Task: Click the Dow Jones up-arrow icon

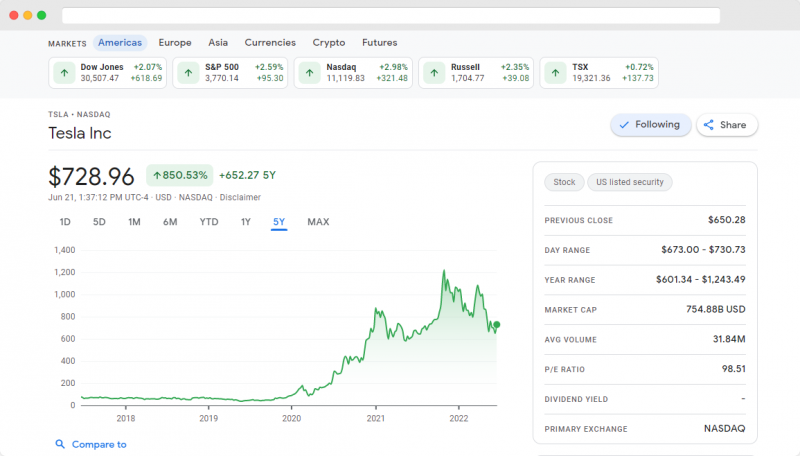Action: [64, 73]
